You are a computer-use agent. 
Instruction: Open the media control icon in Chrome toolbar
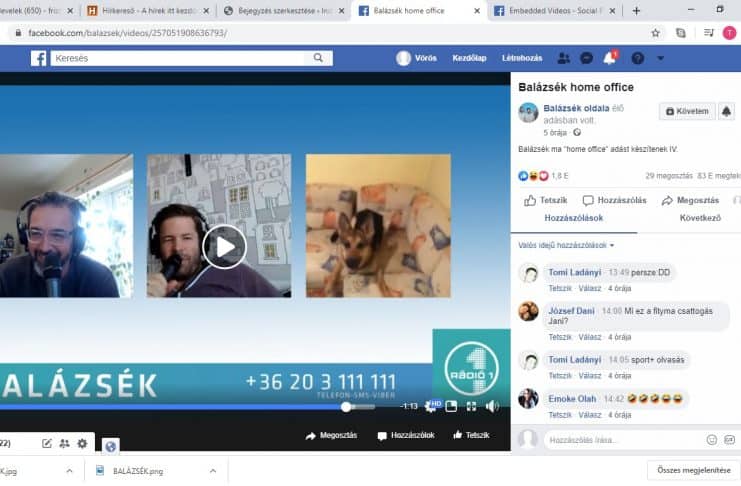tap(708, 33)
